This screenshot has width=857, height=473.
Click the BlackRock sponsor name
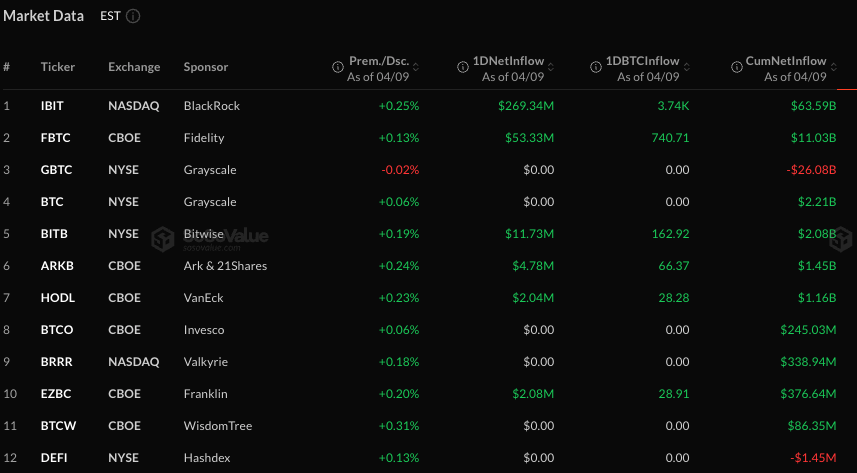point(212,106)
